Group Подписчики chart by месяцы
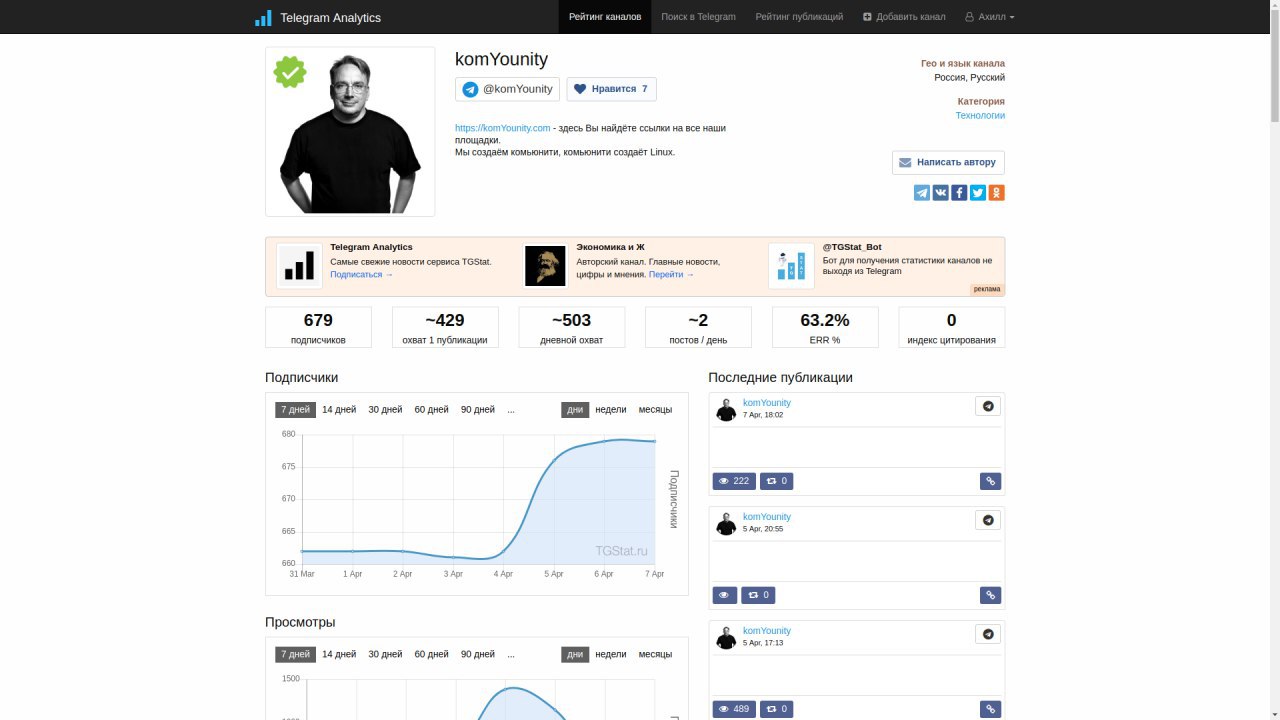1280x720 pixels. [x=655, y=410]
